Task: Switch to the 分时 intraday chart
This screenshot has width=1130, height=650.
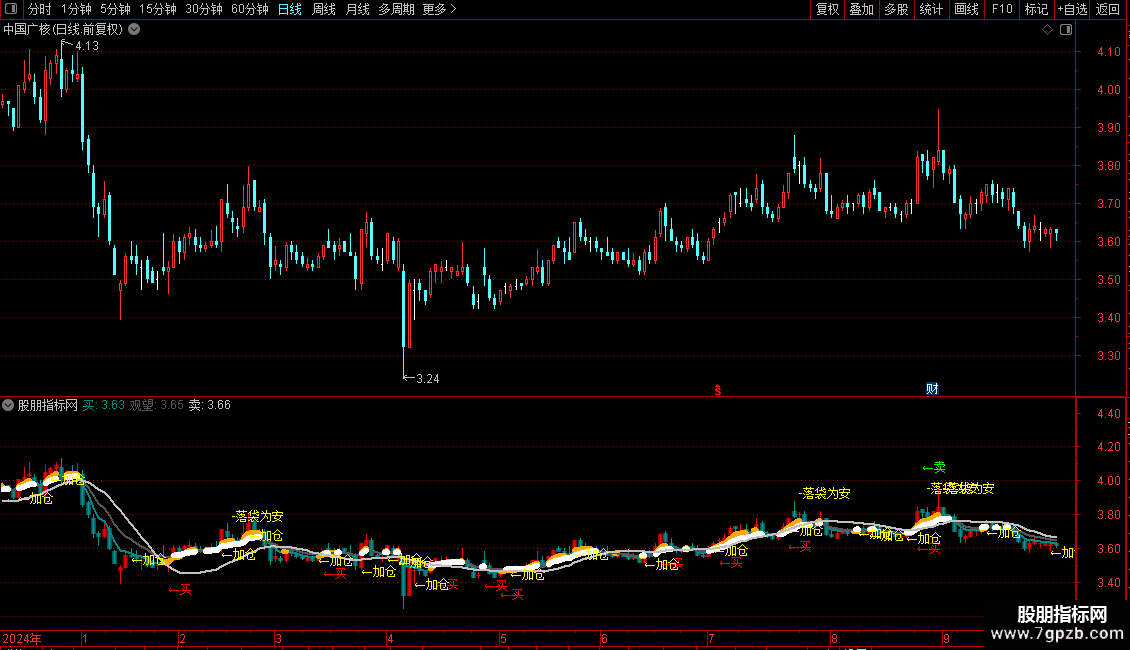Action: click(x=40, y=9)
